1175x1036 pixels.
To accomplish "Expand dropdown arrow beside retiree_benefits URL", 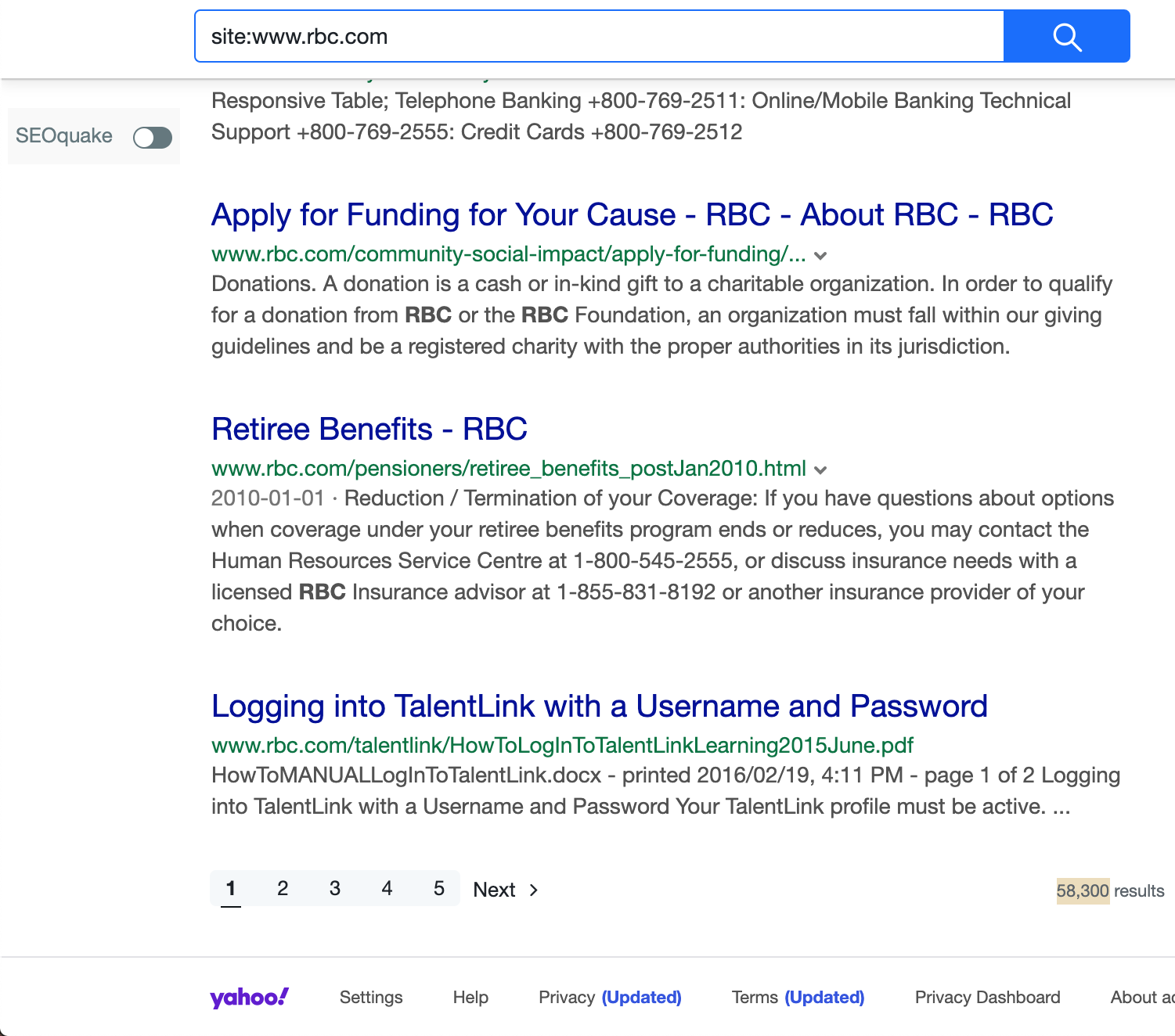I will tap(820, 470).
